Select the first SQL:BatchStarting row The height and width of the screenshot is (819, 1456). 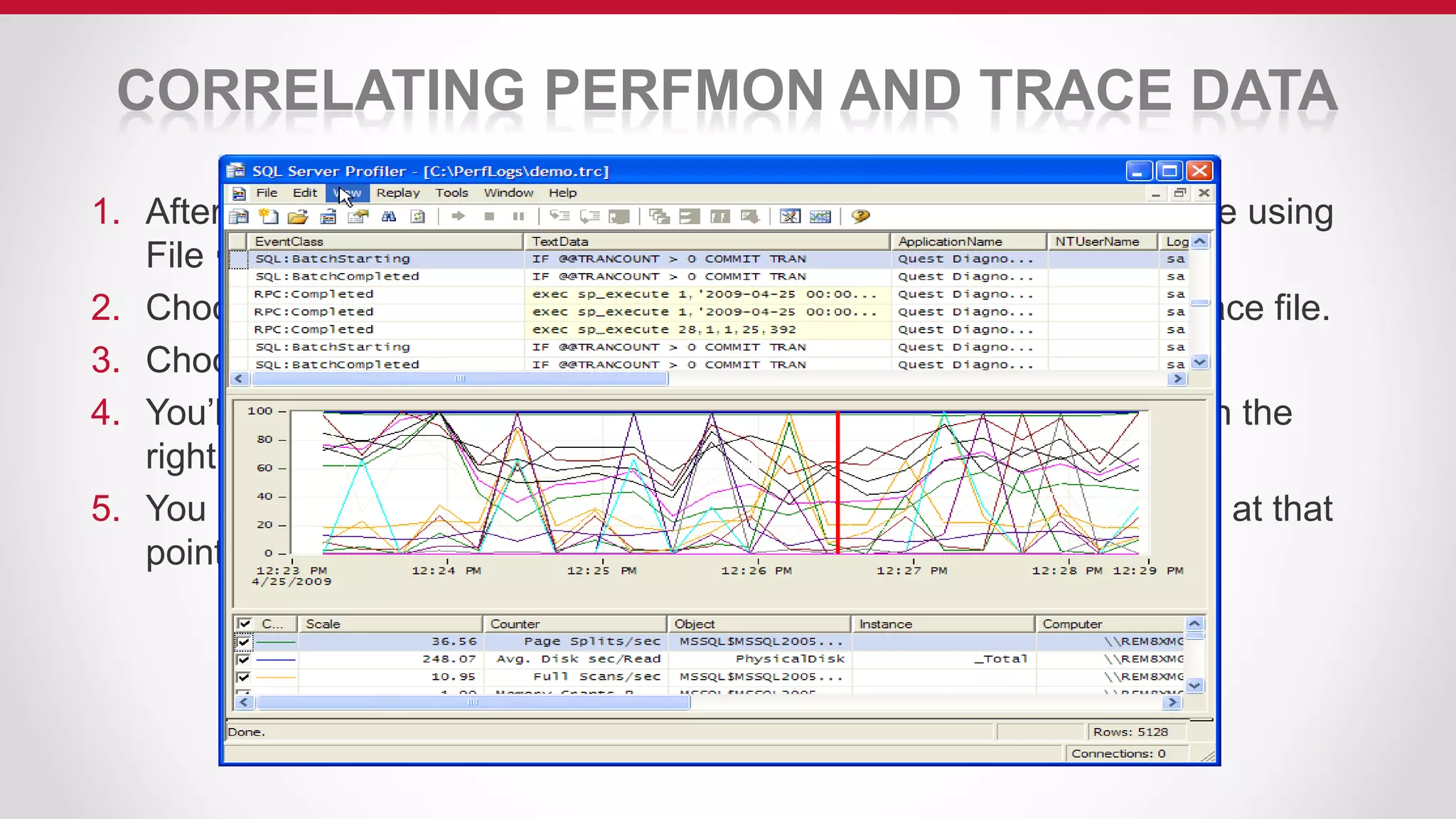point(710,259)
